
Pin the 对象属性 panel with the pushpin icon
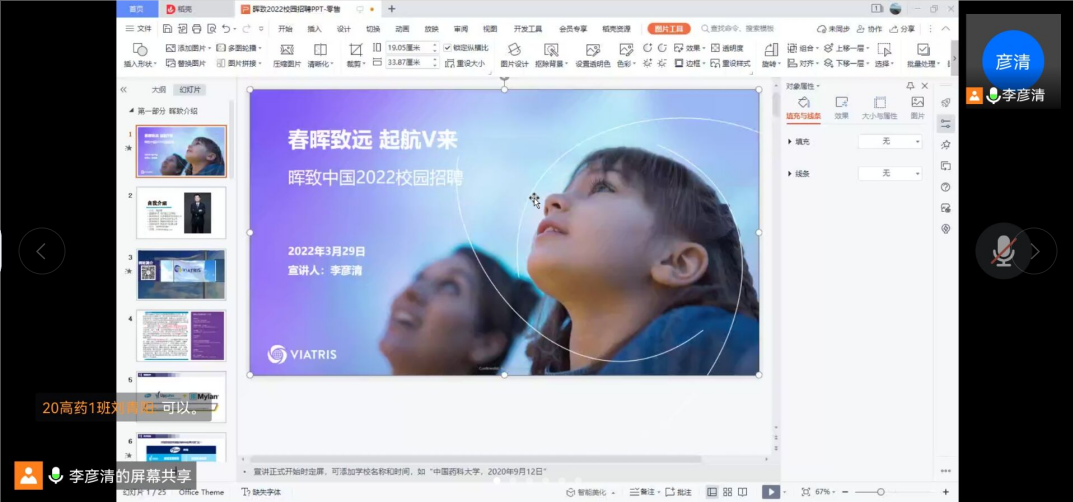pos(910,86)
